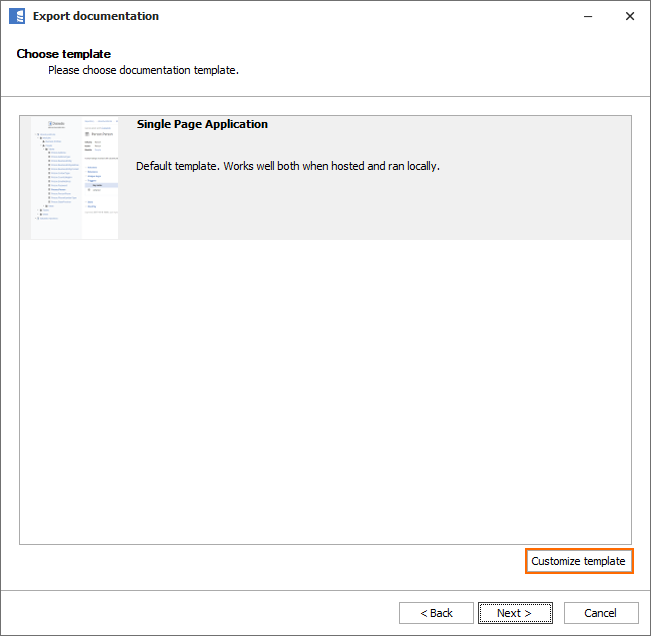The width and height of the screenshot is (651, 636).
Task: Minimize the Export documentation window
Action: pos(584,16)
